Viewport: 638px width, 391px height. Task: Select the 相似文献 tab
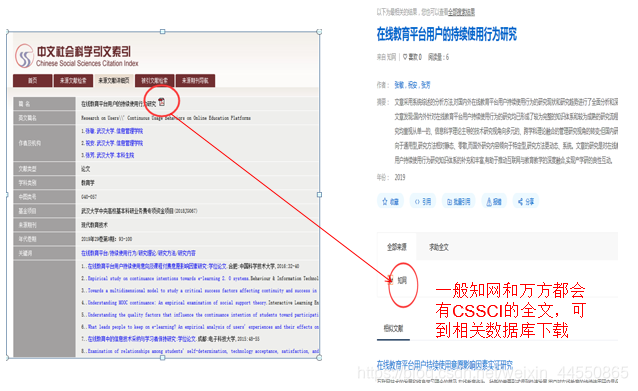pyautogui.click(x=393, y=328)
